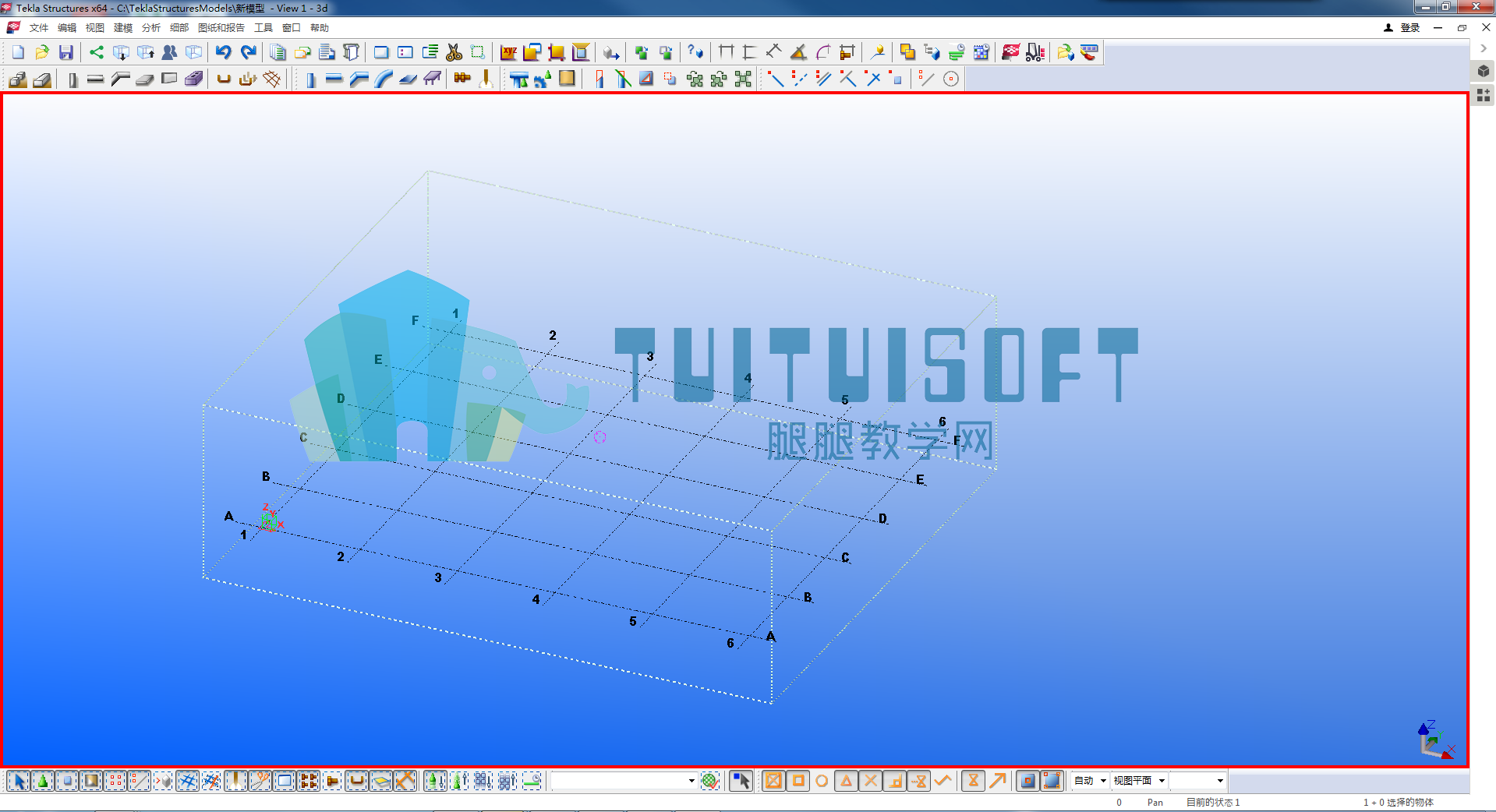Click the XYZ work plane icon
The width and height of the screenshot is (1496, 812).
coord(509,52)
